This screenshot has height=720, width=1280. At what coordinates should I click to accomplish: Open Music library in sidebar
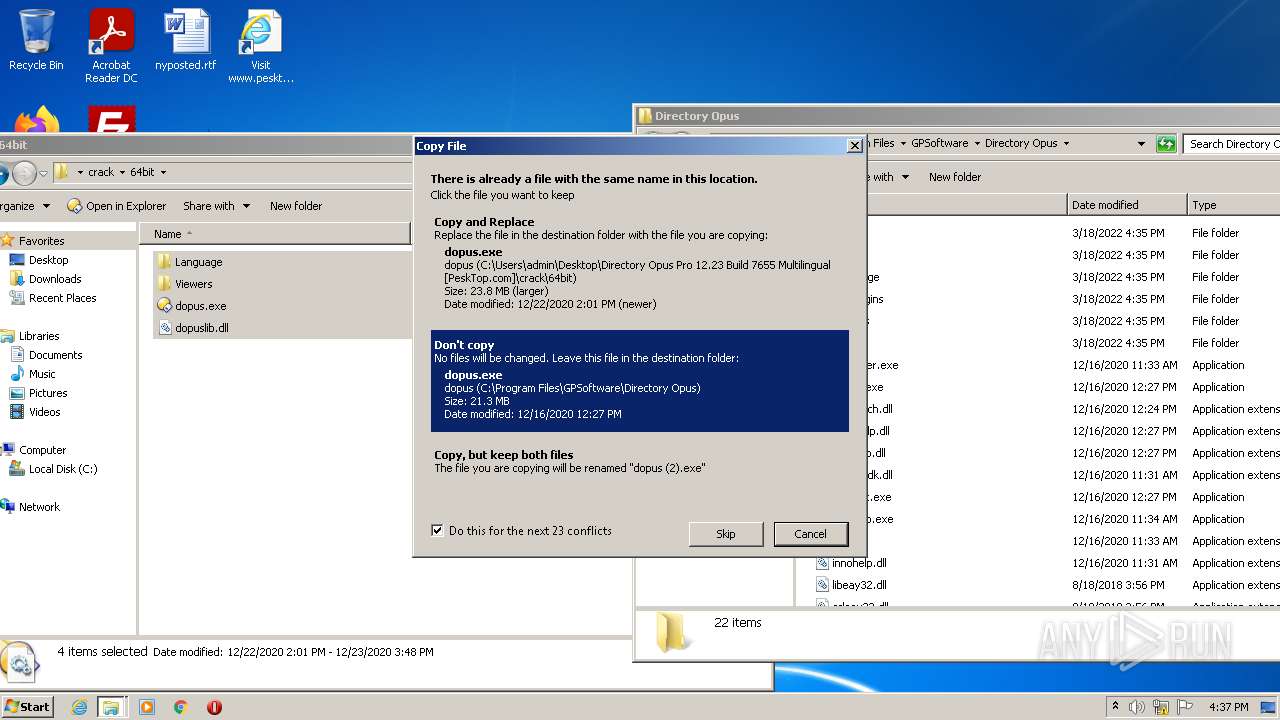[42, 374]
